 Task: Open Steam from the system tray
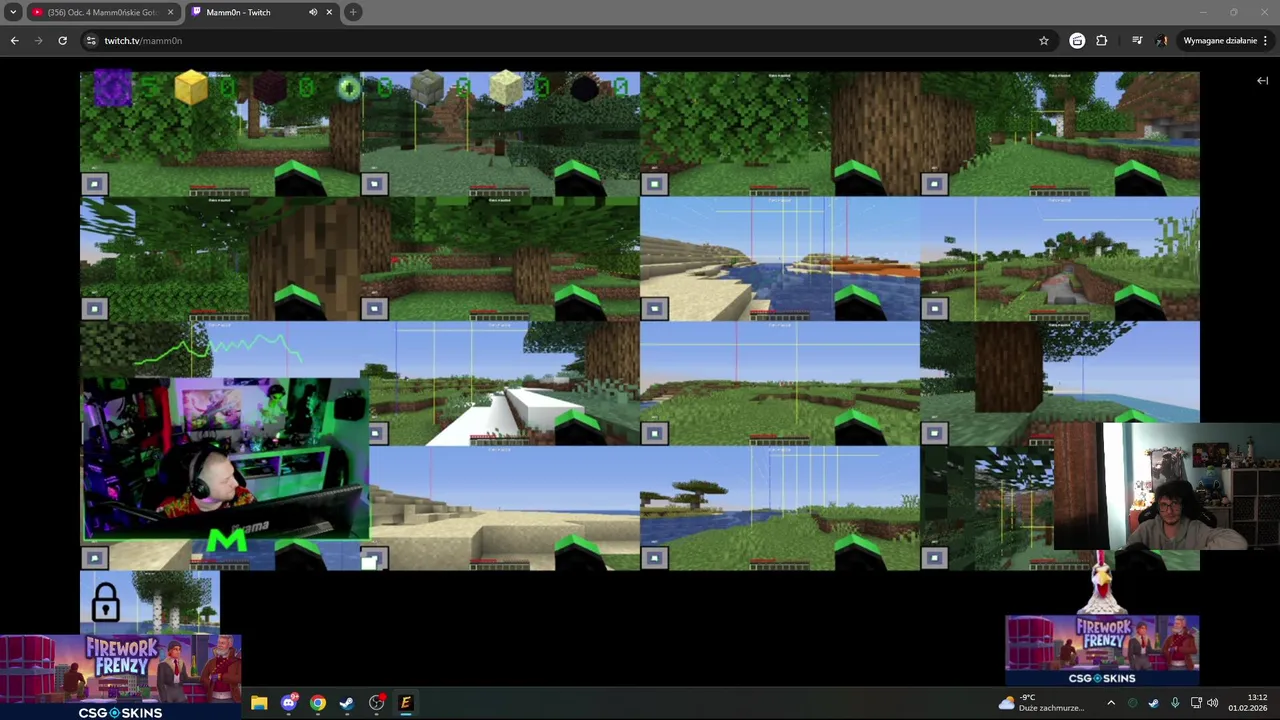pos(1153,703)
